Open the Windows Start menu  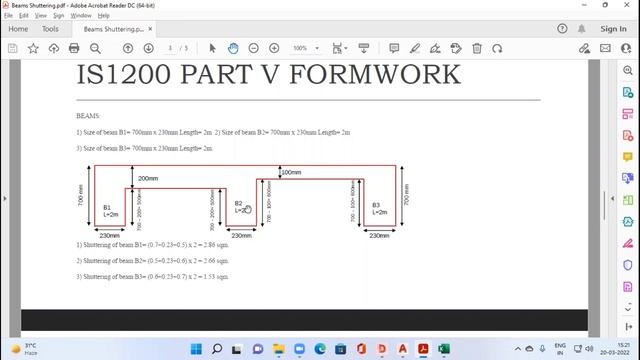196,349
